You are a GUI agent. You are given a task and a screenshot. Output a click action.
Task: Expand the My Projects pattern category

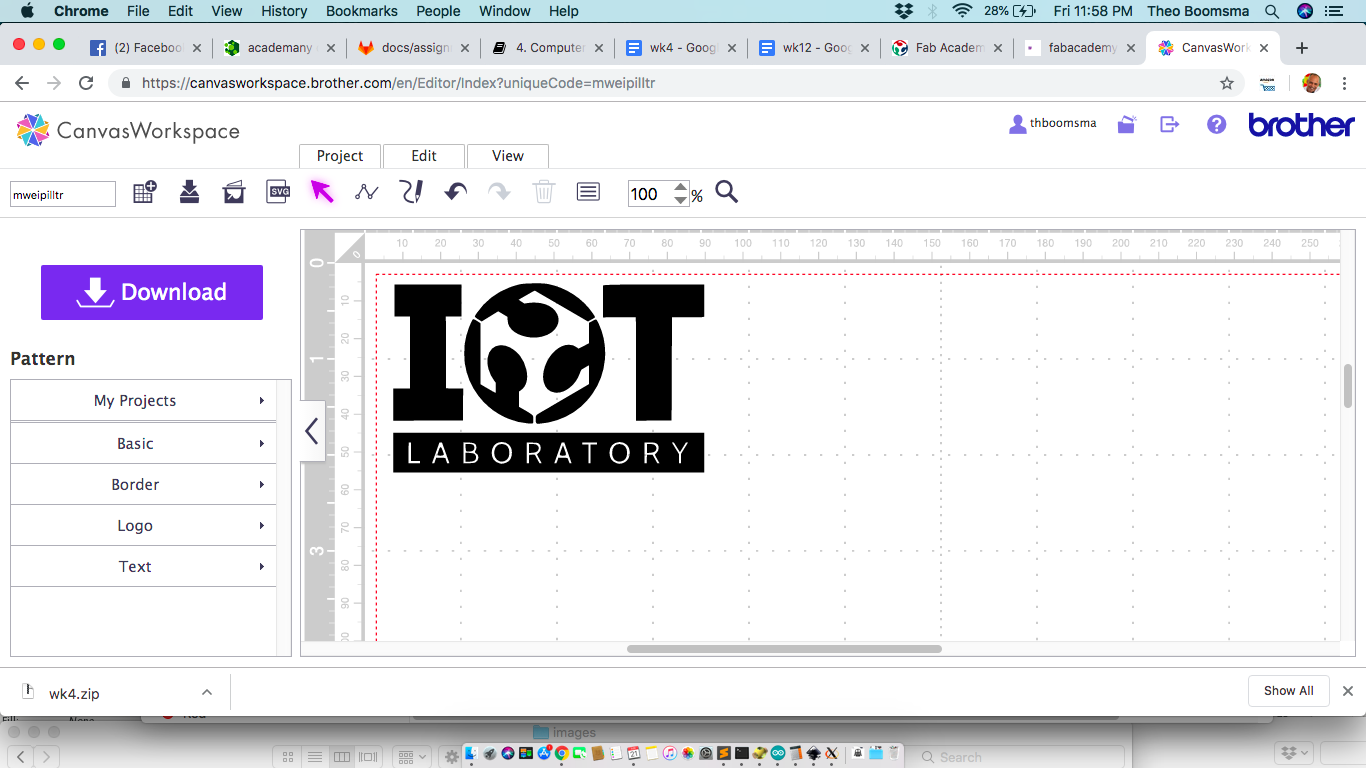point(143,400)
